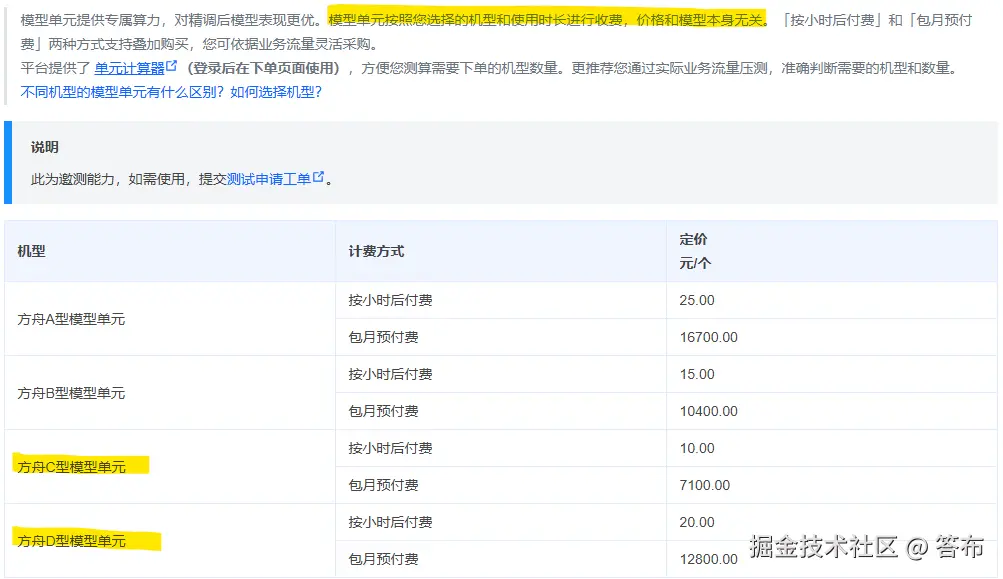Click the 定价 column header
This screenshot has height=579, width=1003.
(x=693, y=239)
